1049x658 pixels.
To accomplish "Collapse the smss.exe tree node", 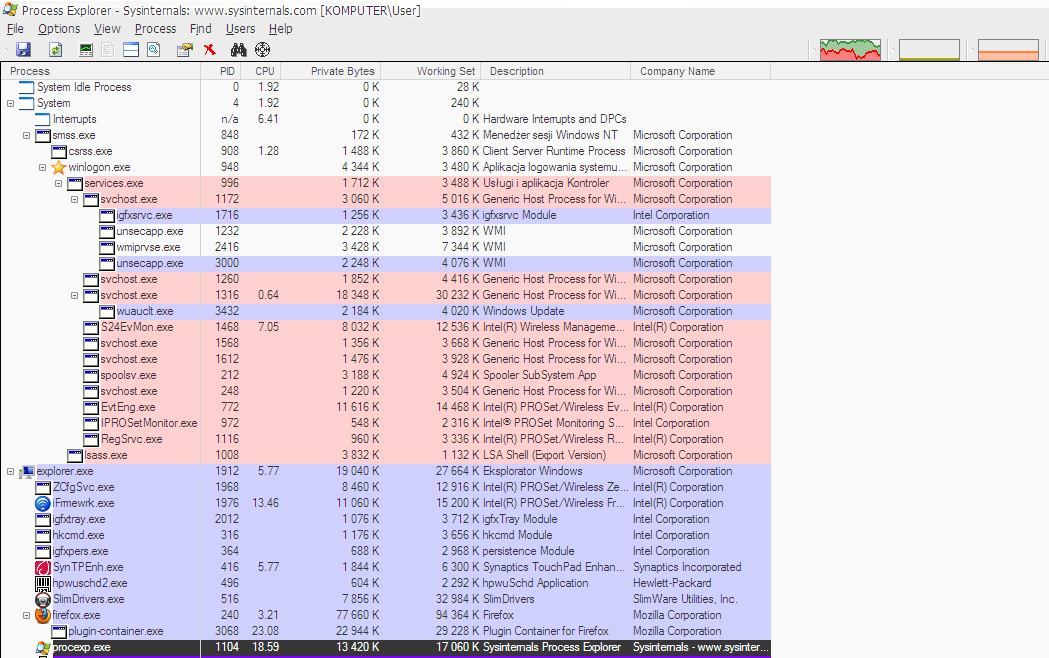I will click(x=27, y=136).
